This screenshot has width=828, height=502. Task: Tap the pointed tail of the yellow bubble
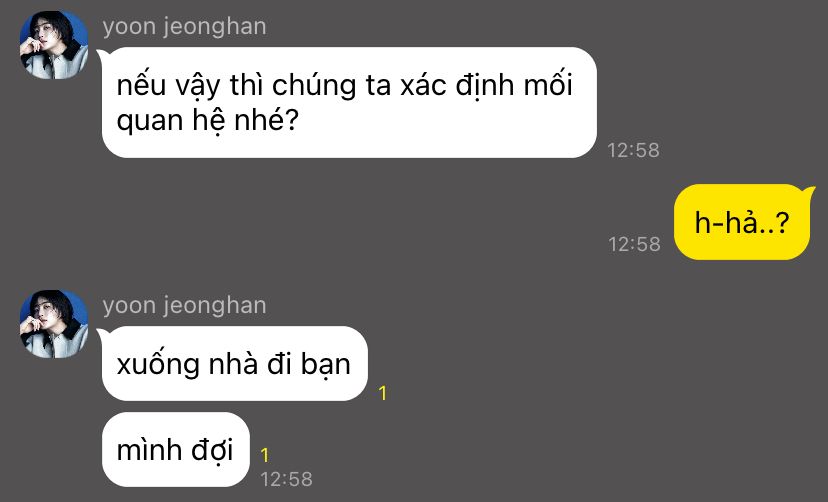[808, 191]
